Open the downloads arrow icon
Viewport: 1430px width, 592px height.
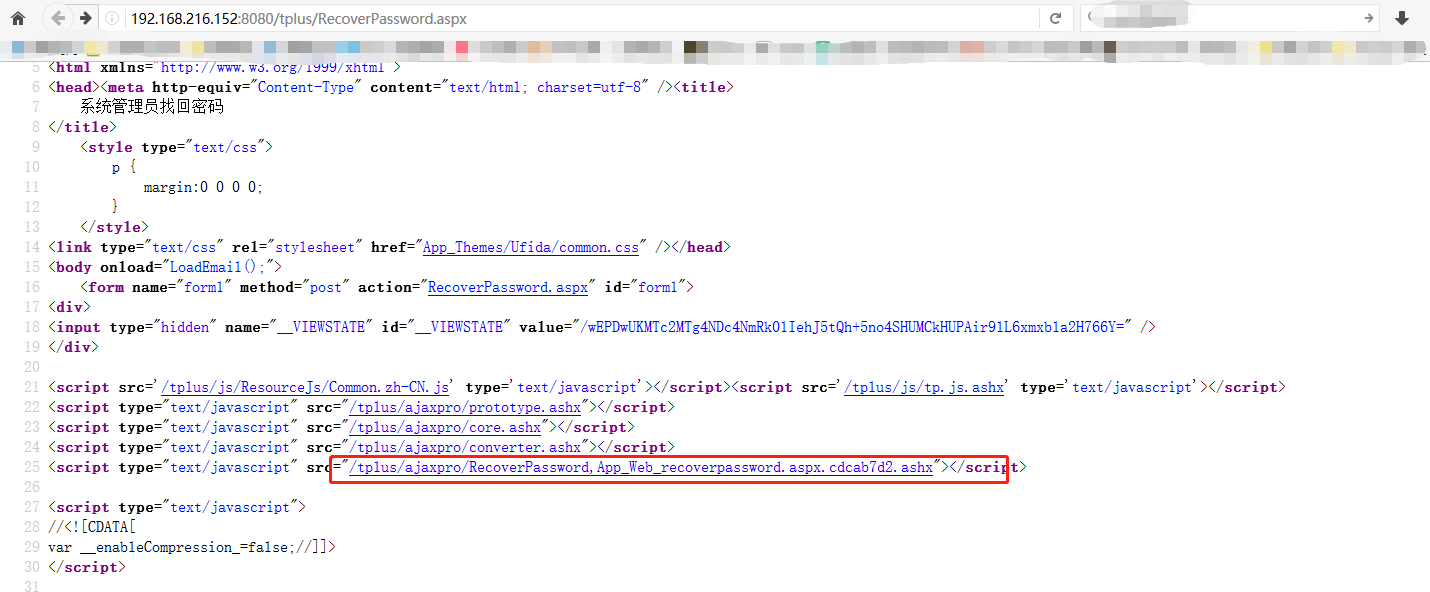(1402, 18)
